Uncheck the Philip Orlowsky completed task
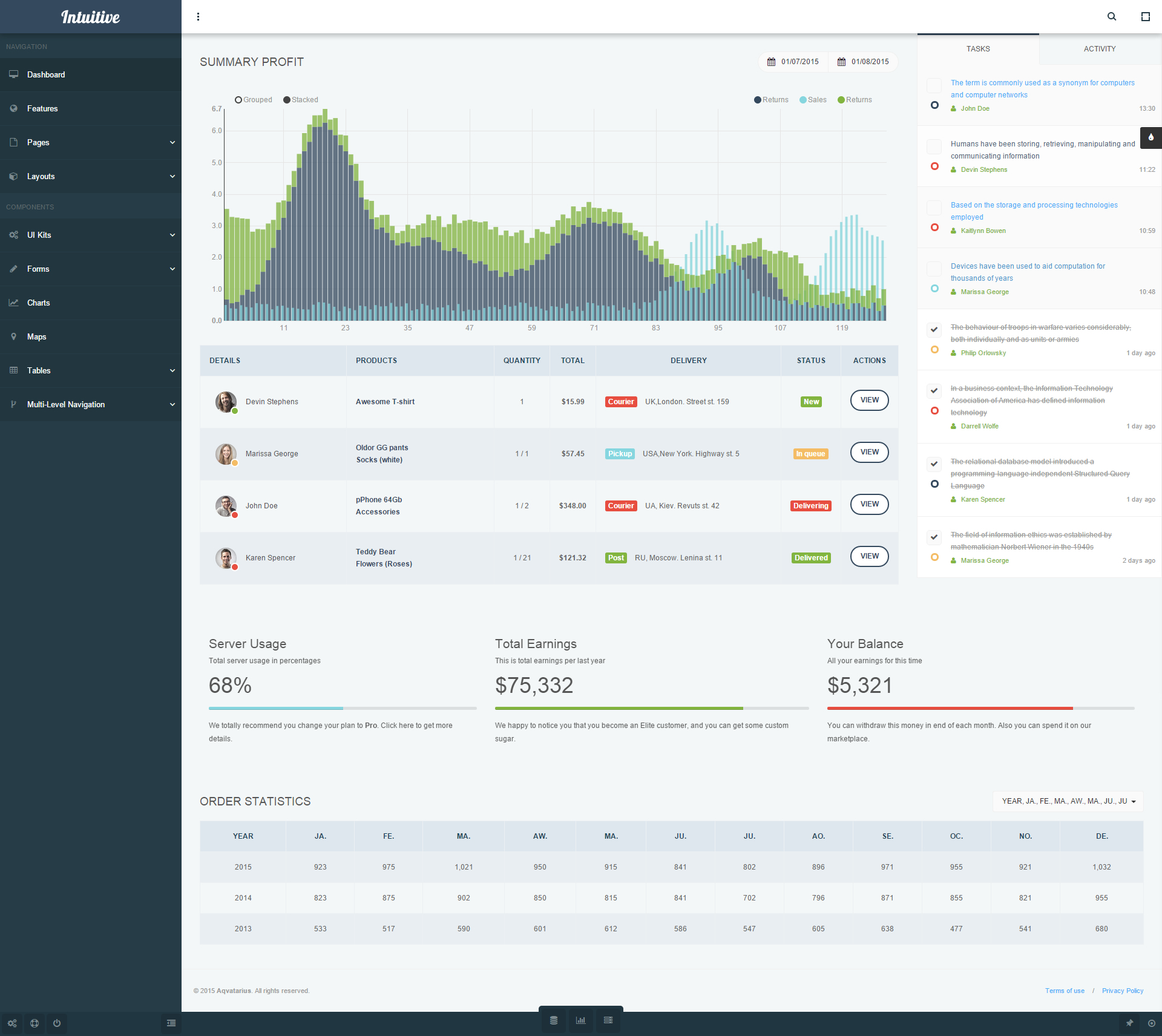This screenshot has width=1162, height=1036. [x=934, y=329]
